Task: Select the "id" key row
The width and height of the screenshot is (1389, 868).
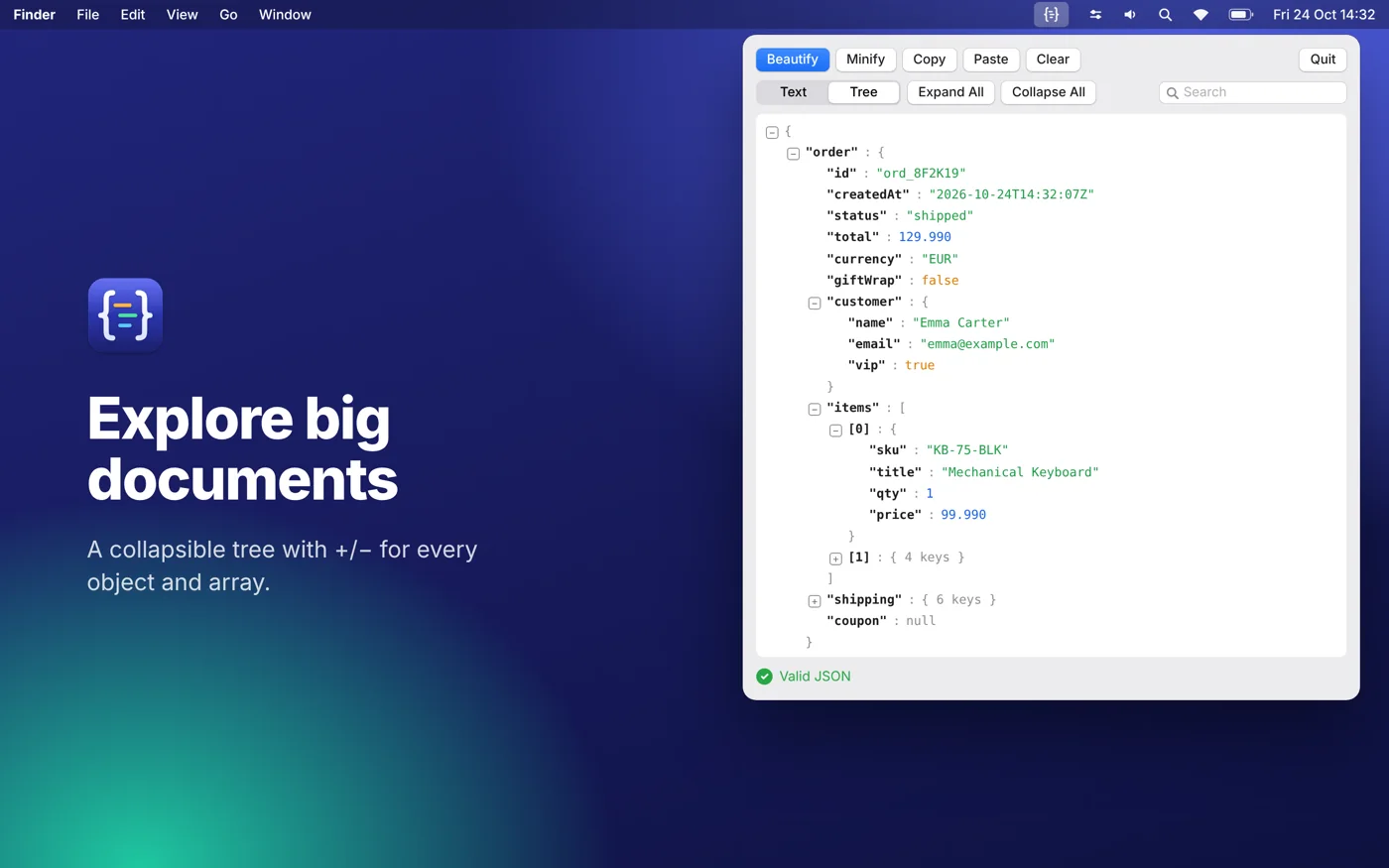Action: (x=896, y=174)
